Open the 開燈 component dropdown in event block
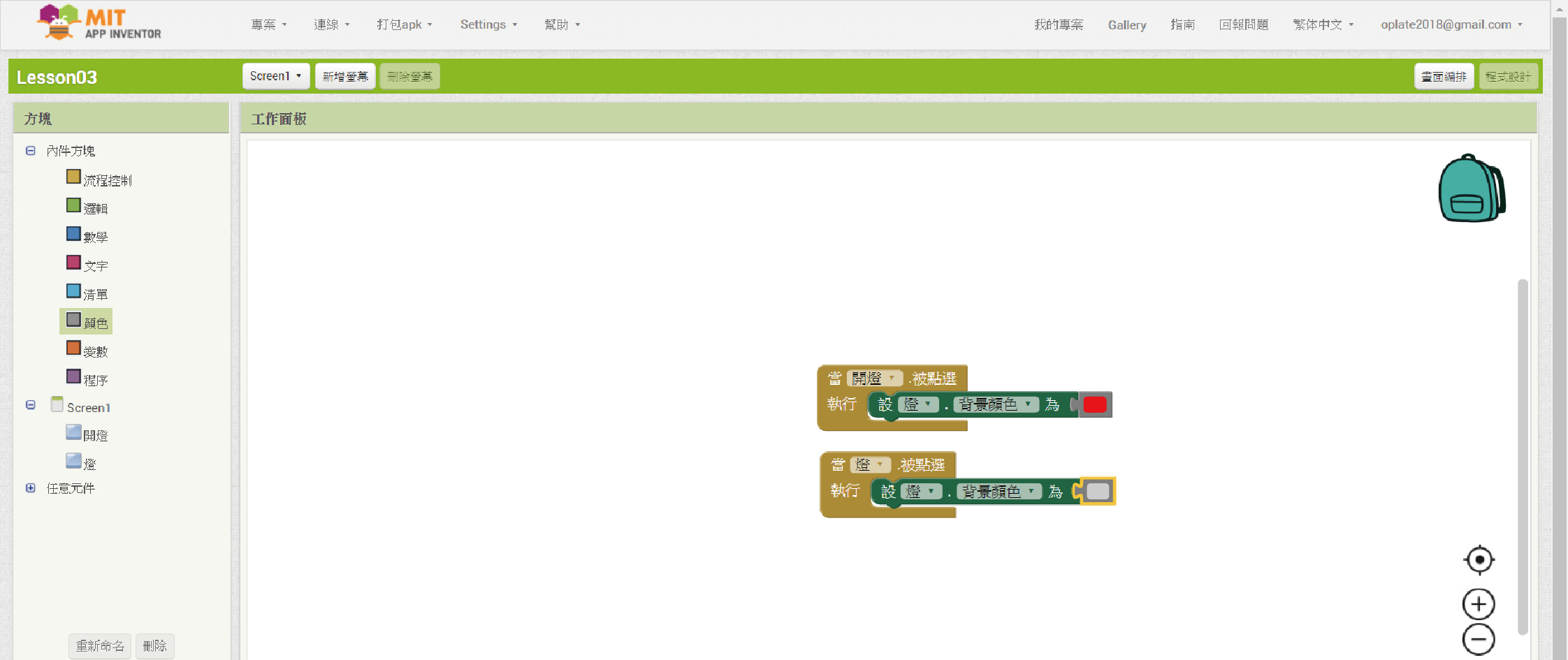Viewport: 1568px width, 660px height. [875, 378]
